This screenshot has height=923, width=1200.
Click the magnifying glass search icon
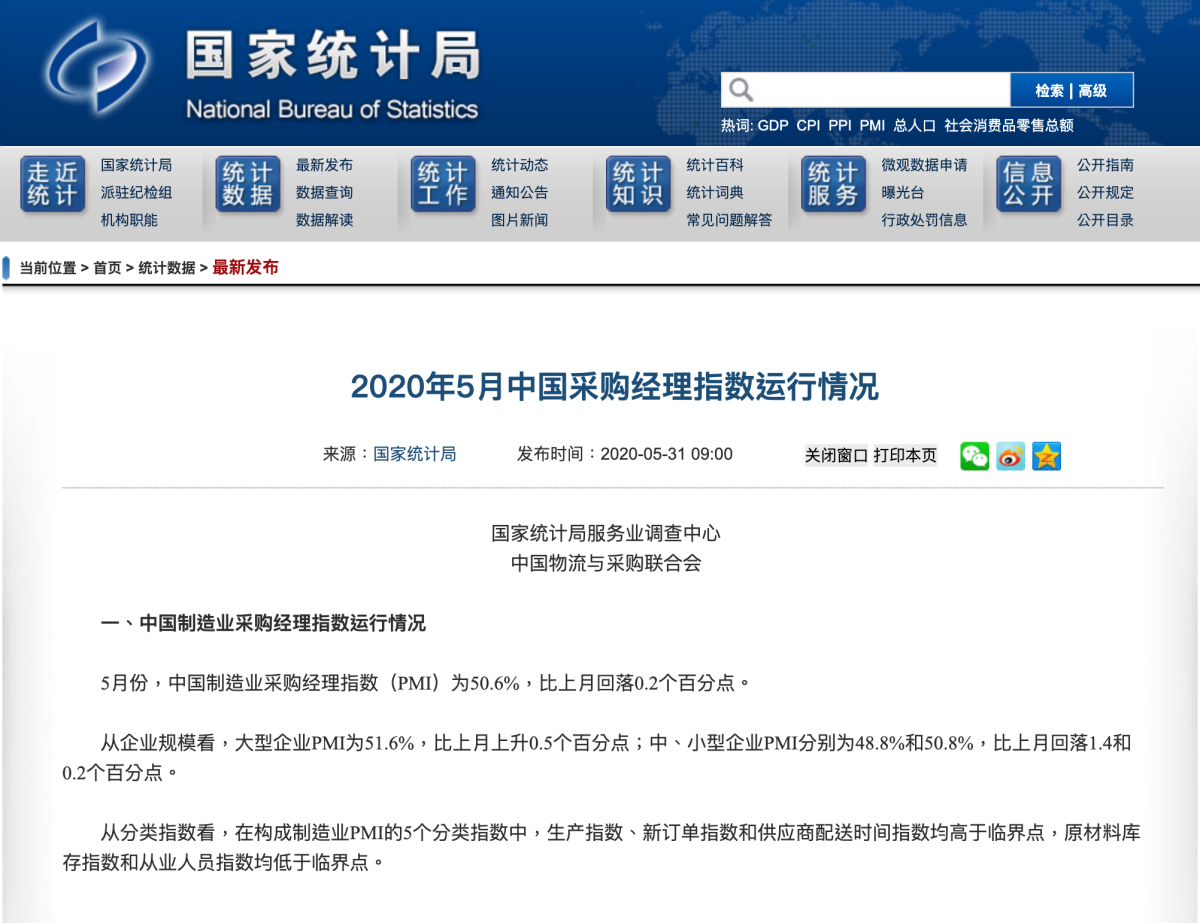(741, 90)
